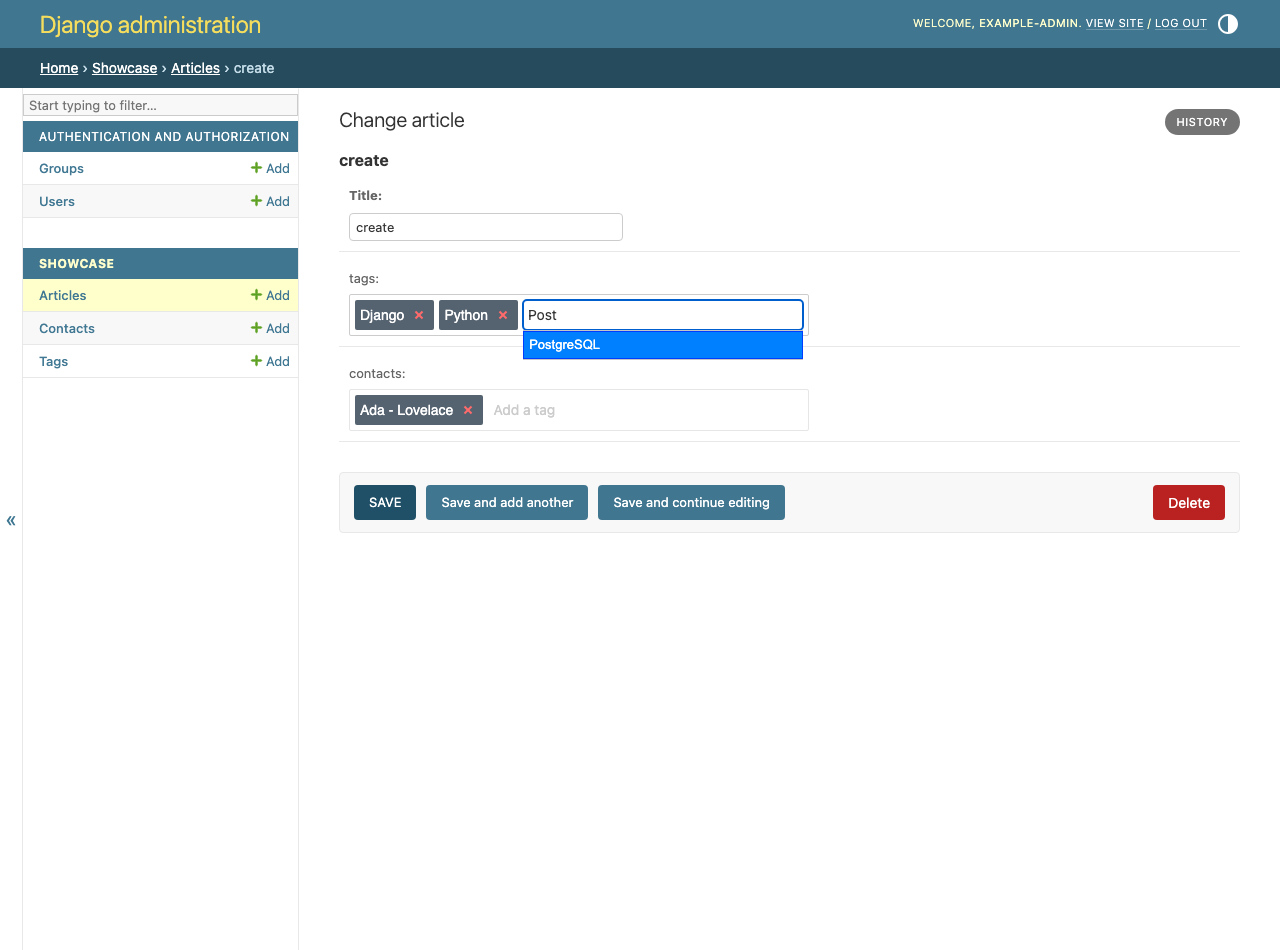Image resolution: width=1280 pixels, height=950 pixels.
Task: Click the View Site link
Action: click(x=1114, y=23)
